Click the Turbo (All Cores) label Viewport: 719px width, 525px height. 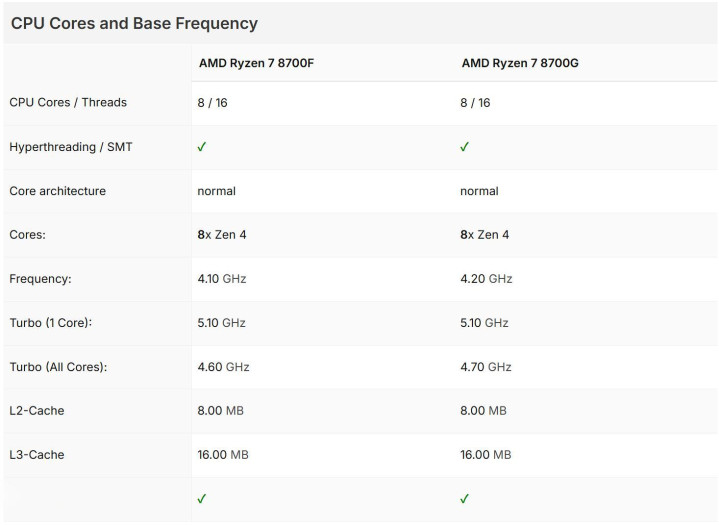pyautogui.click(x=58, y=367)
